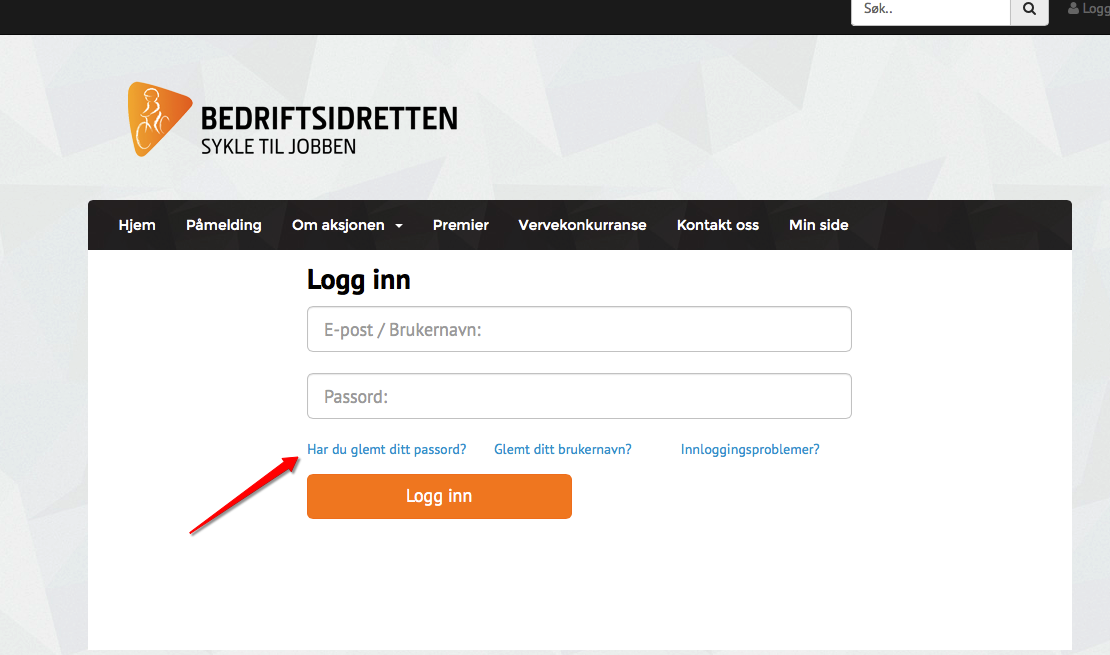The width and height of the screenshot is (1110, 655).
Task: Go to Hjem in the navigation bar
Action: [137, 225]
